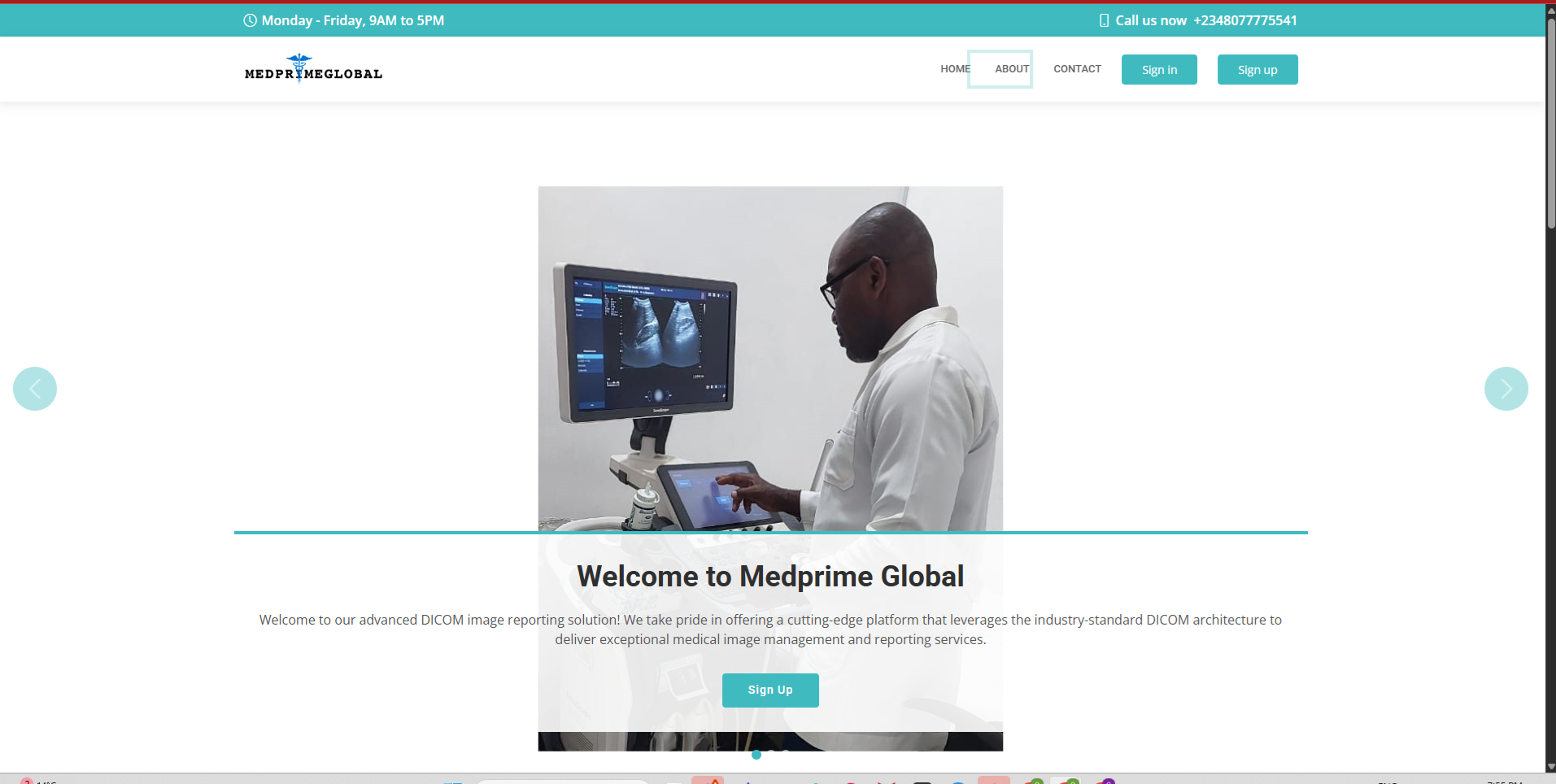The width and height of the screenshot is (1556, 784).
Task: Click the Sign Up button below welcome text
Action: point(770,690)
